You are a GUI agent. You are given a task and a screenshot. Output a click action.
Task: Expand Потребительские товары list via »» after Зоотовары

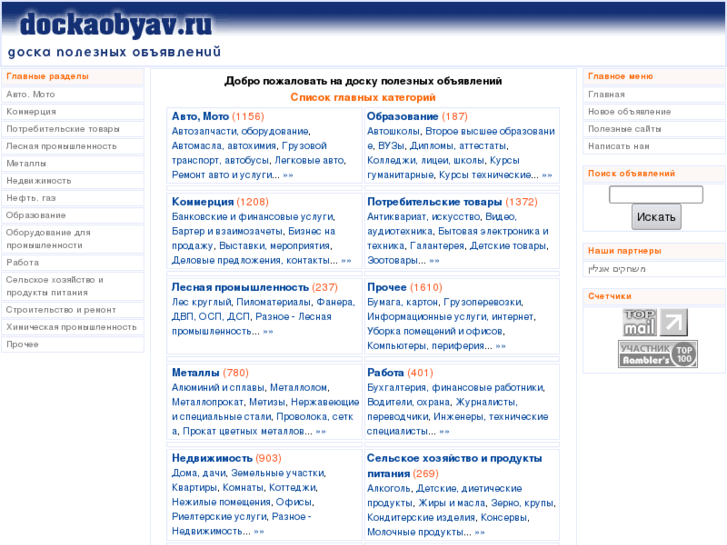tap(434, 261)
